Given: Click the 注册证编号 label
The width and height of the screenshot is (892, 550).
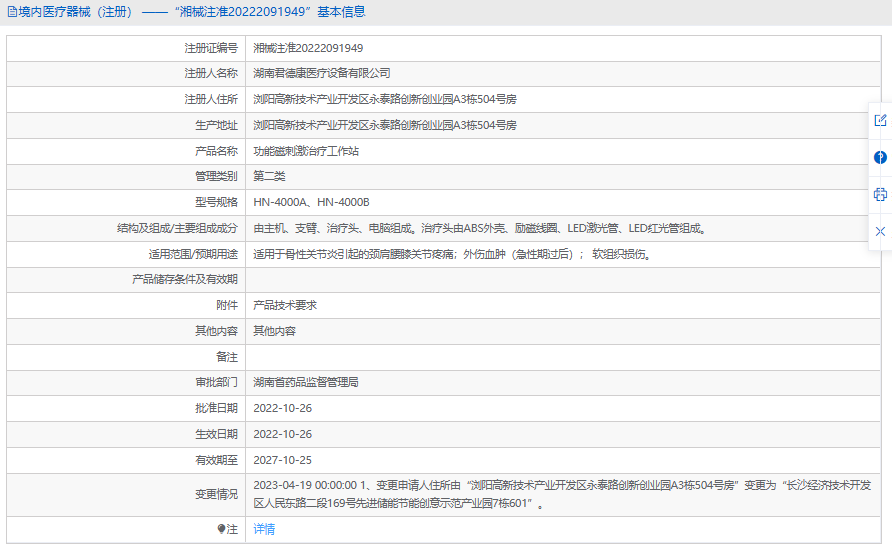Looking at the screenshot, I should (210, 48).
